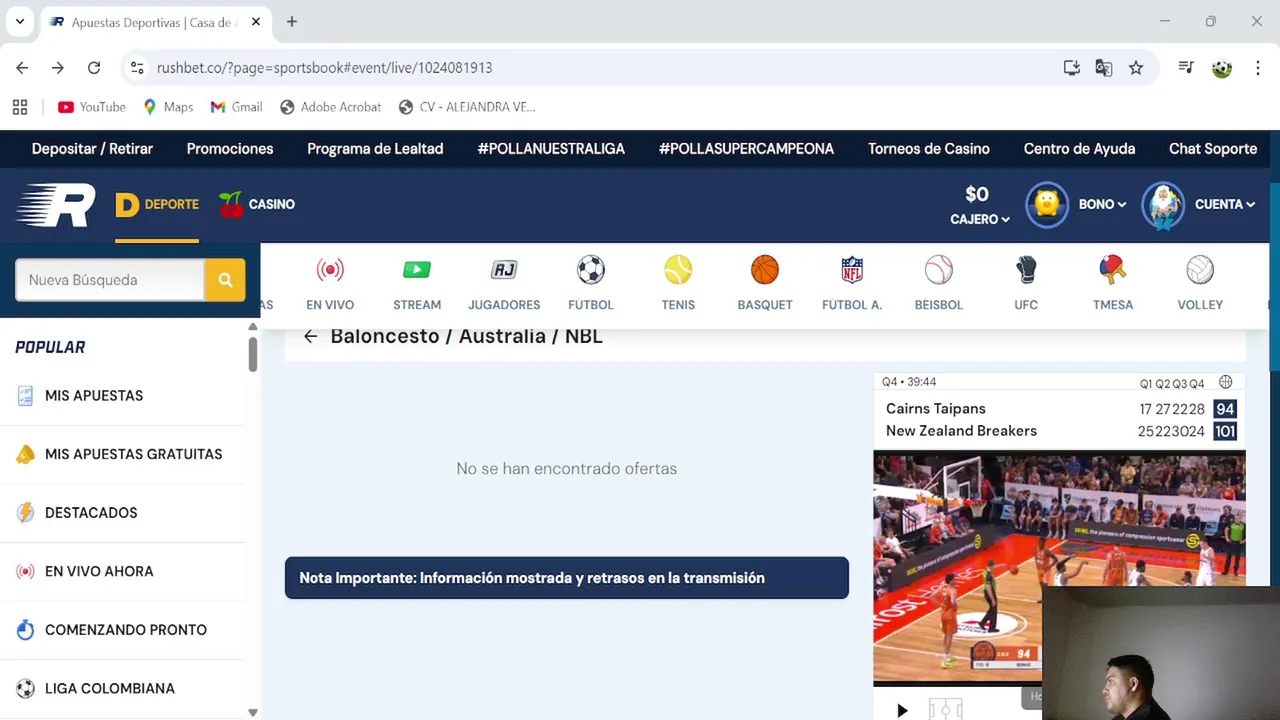Open the Gmail bookmark
1280x720 pixels.
coord(236,107)
